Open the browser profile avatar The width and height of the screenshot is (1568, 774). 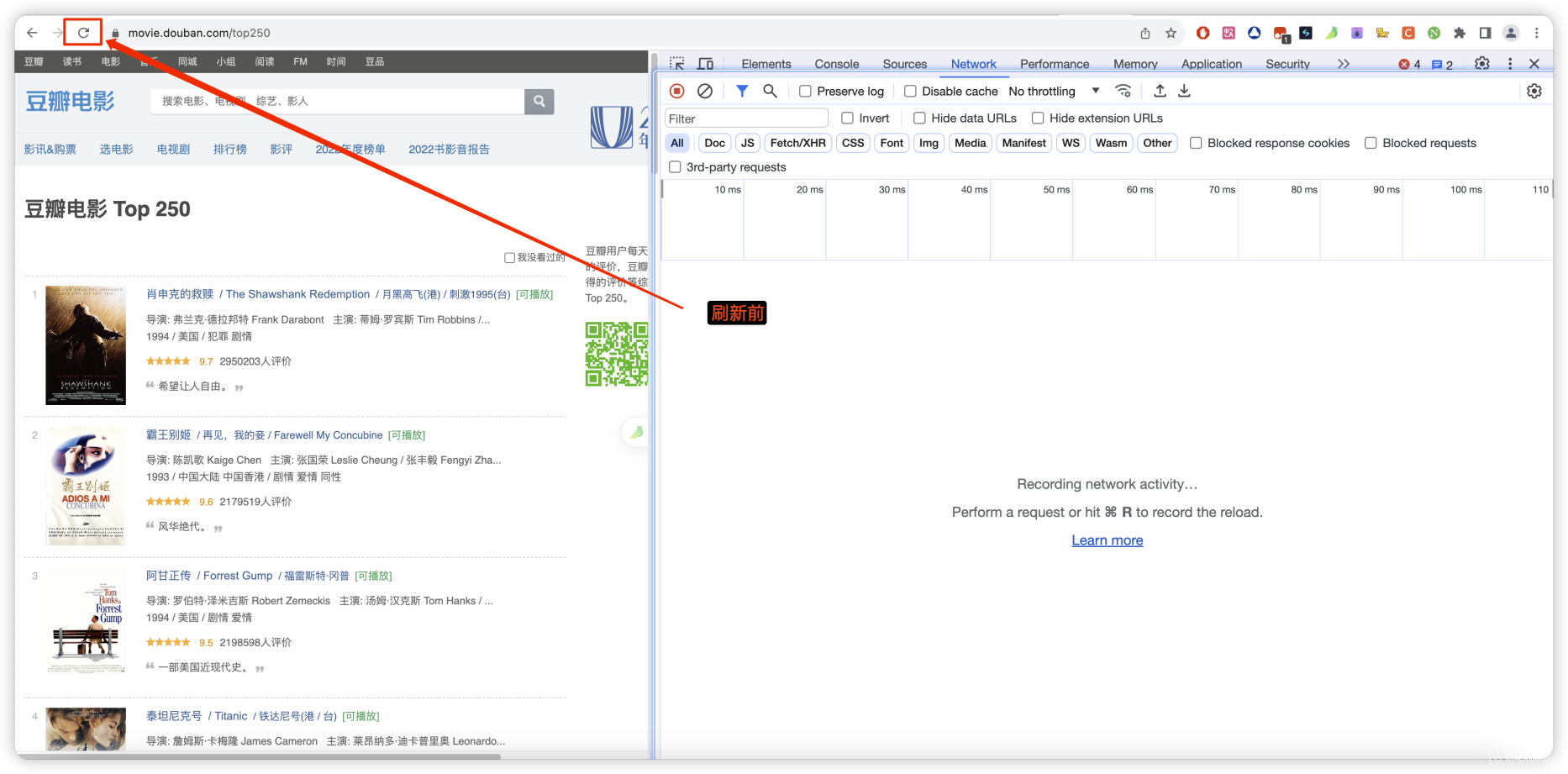1511,33
